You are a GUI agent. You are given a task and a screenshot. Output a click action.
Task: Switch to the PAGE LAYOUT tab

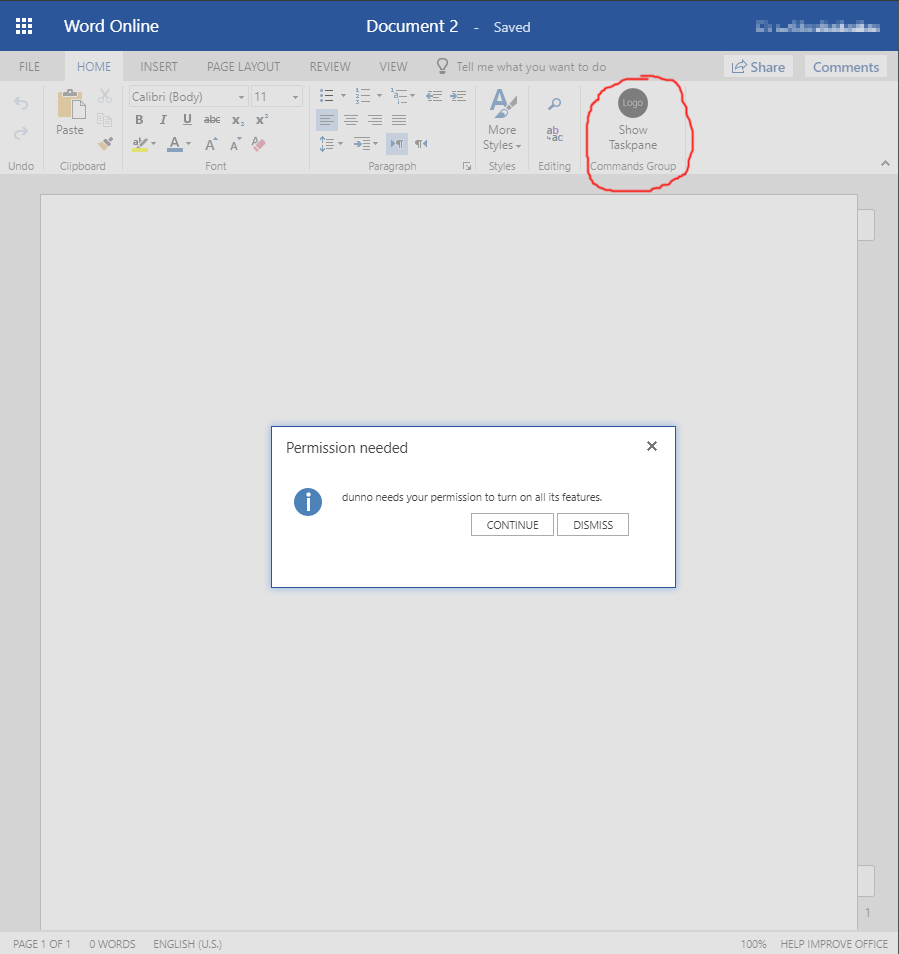pyautogui.click(x=243, y=67)
